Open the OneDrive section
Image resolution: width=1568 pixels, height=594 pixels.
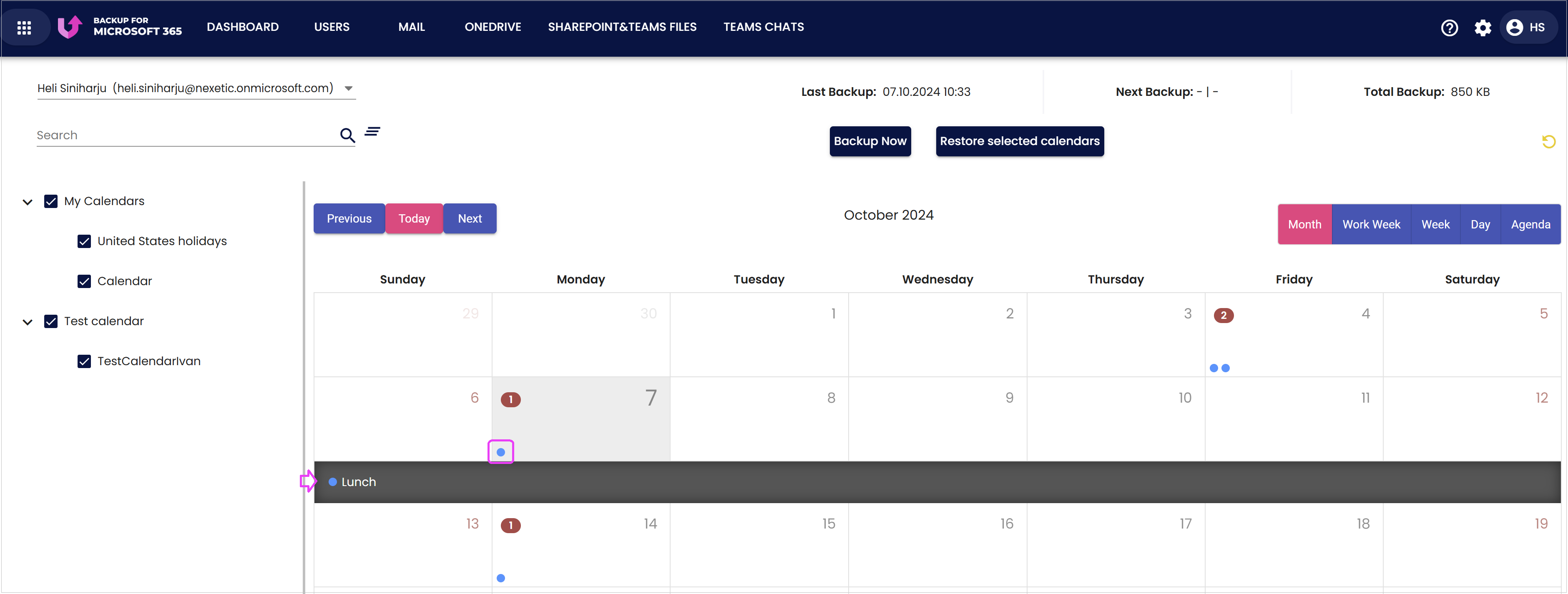point(493,27)
